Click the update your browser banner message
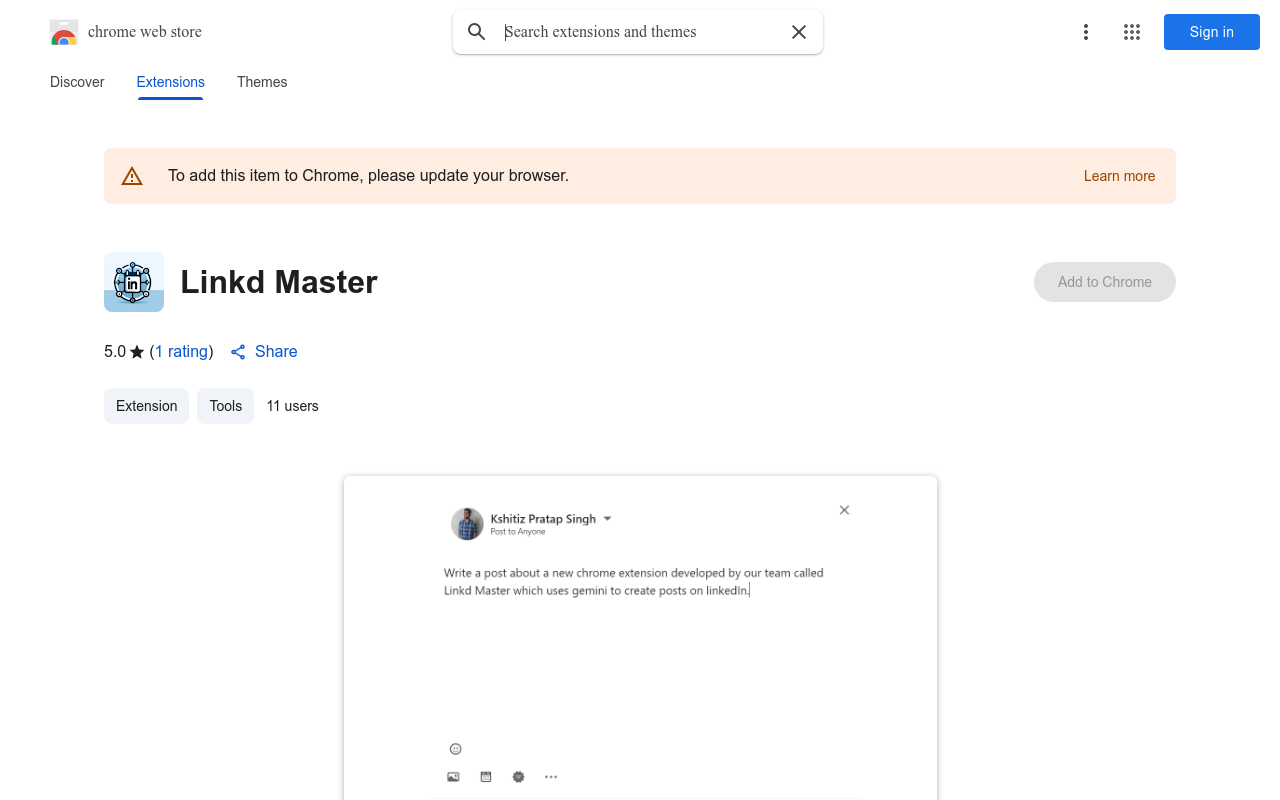 (368, 176)
